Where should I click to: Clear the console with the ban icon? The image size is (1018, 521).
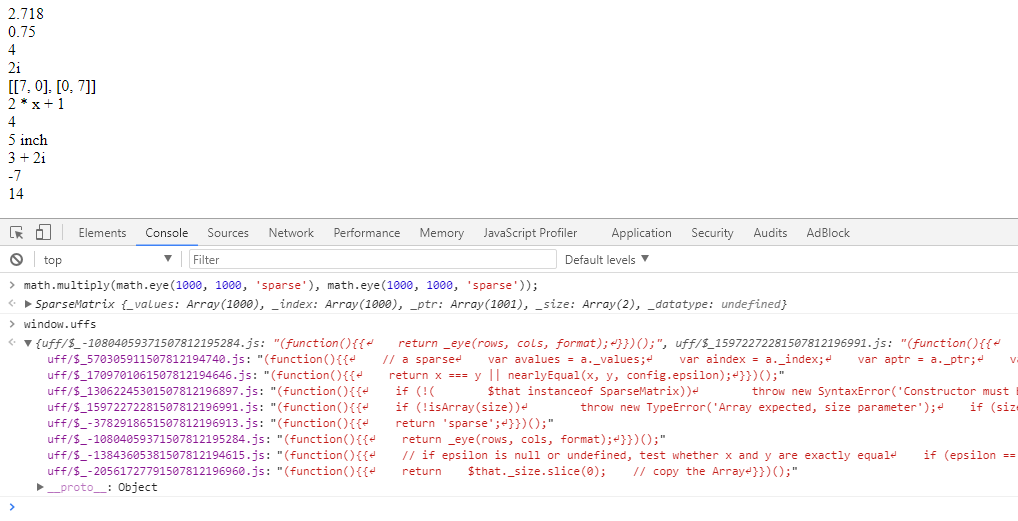(x=17, y=259)
